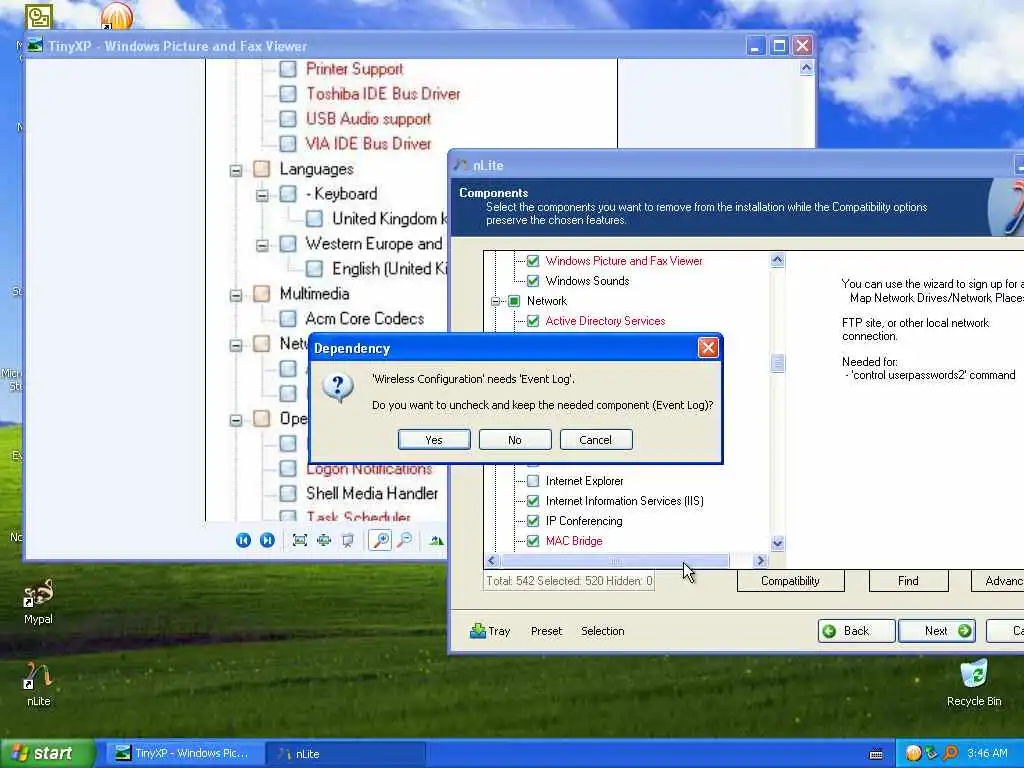Collapse the Network tree node in nLite
Viewport: 1024px width, 768px height.
tap(495, 301)
